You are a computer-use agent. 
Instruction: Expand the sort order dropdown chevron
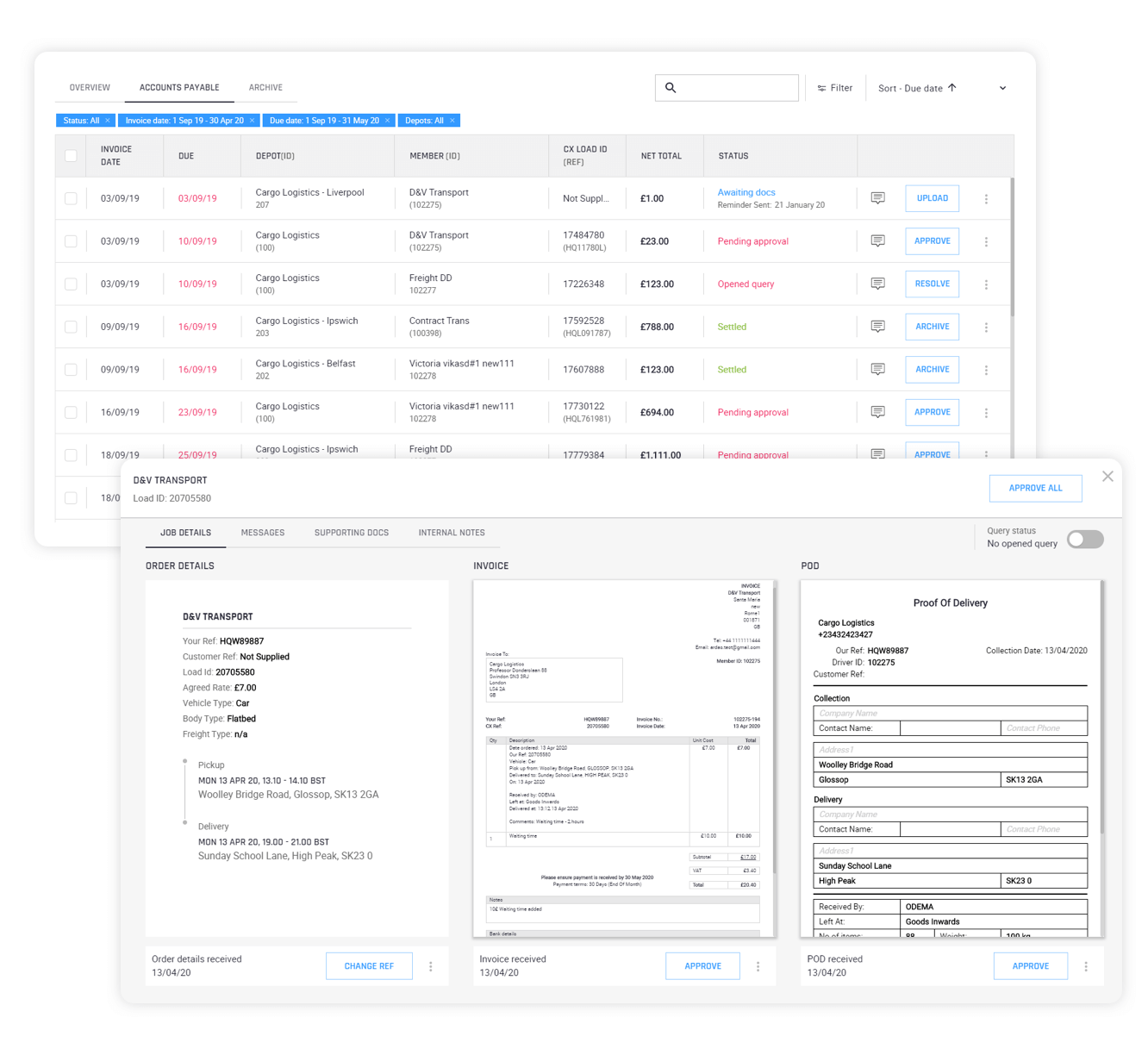coord(1002,88)
